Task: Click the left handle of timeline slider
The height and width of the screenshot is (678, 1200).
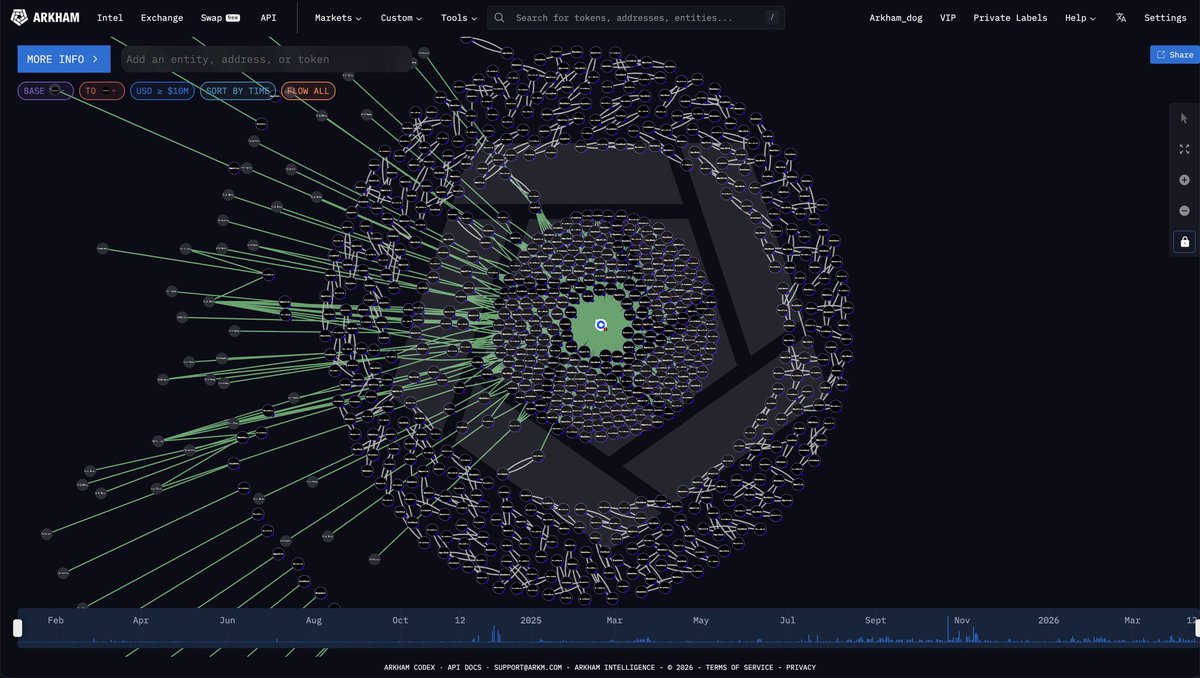Action: coord(17,628)
